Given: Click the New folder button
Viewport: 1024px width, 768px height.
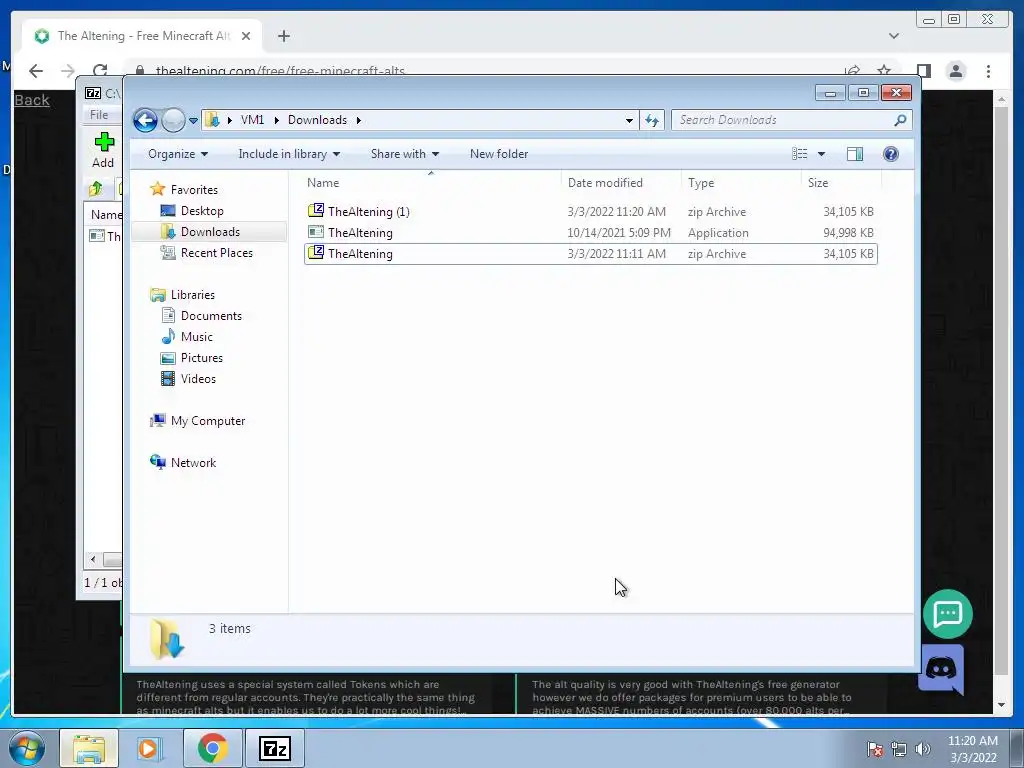Looking at the screenshot, I should (499, 154).
